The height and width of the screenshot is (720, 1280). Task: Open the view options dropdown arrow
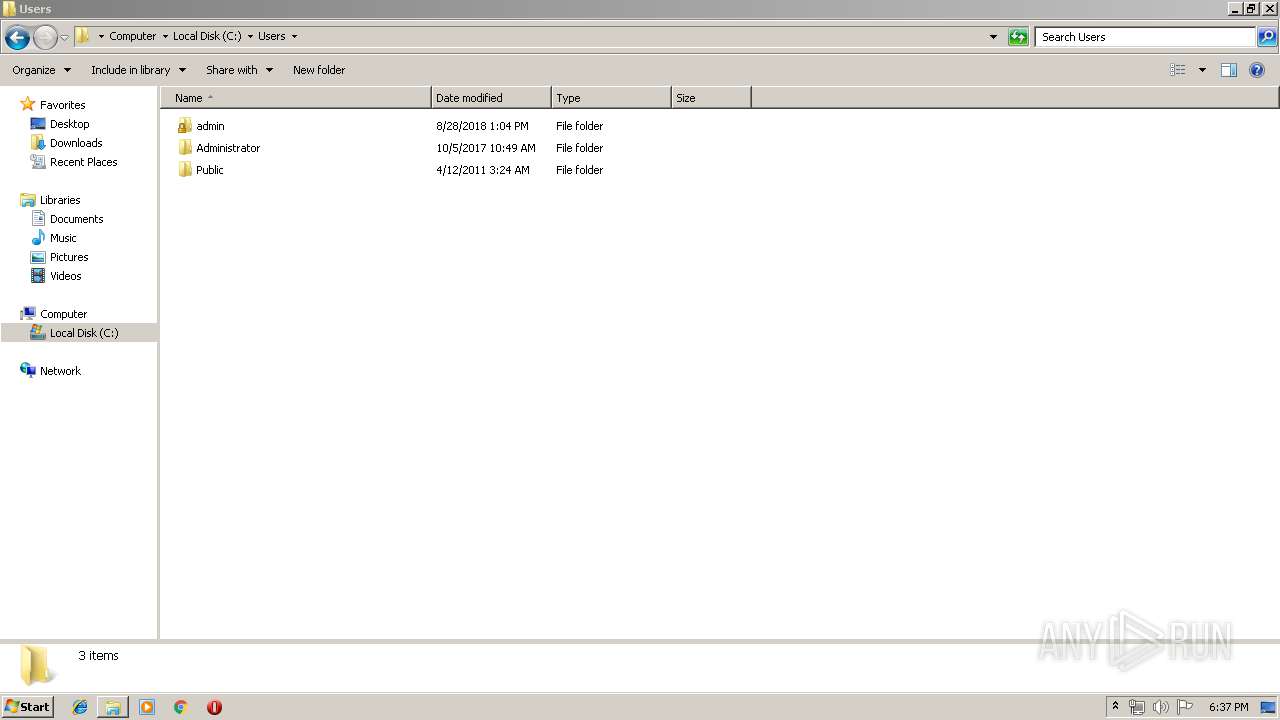click(x=1202, y=70)
